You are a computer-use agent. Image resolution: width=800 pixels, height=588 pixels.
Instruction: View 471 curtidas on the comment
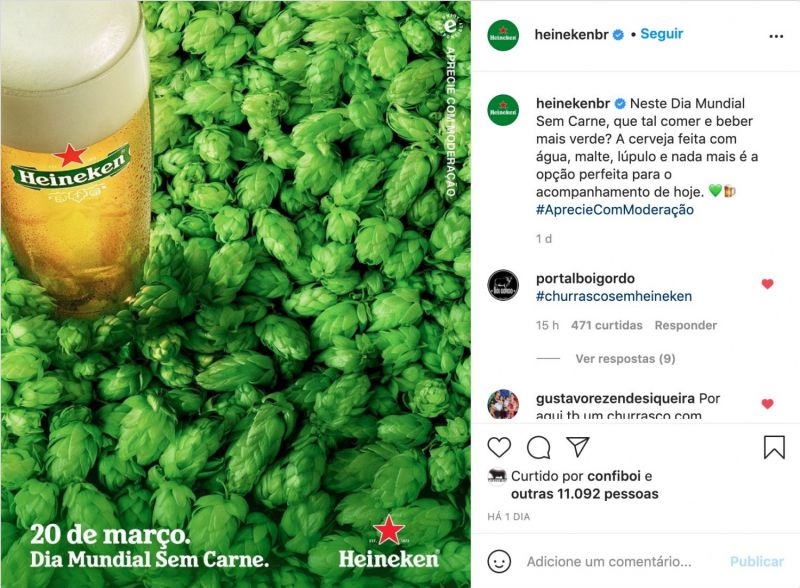[607, 325]
